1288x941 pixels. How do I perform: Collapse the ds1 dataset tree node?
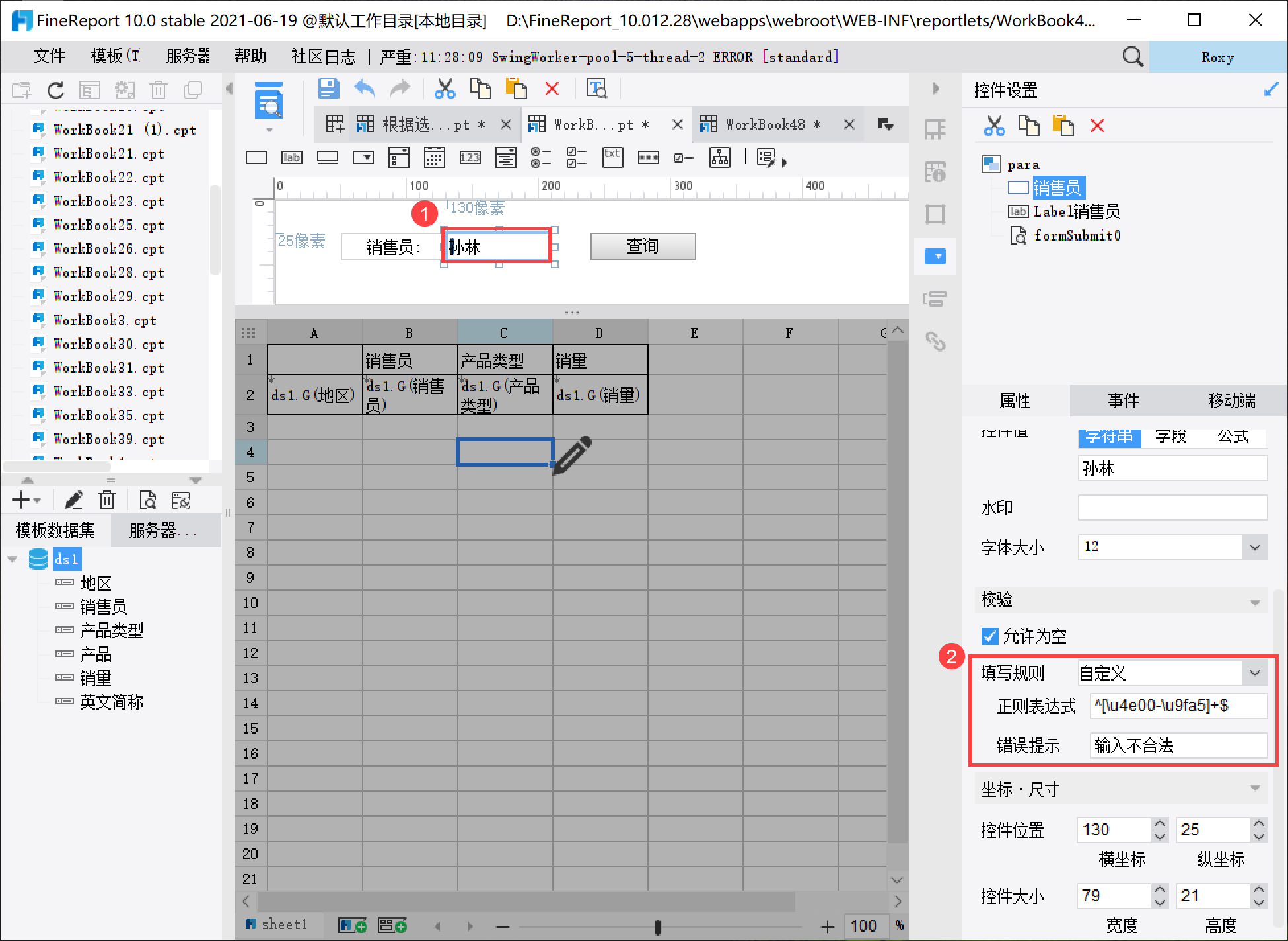tap(13, 559)
